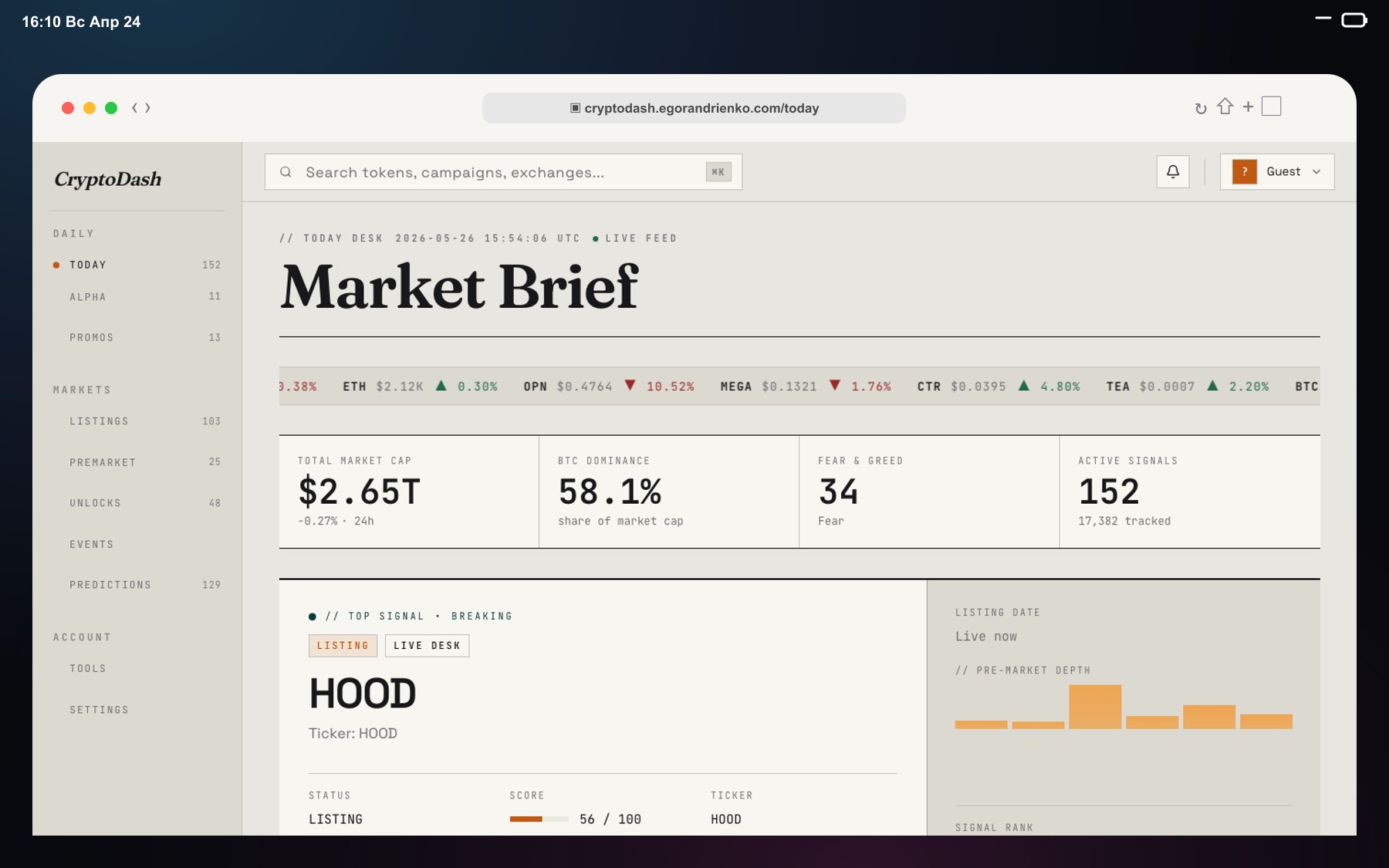Go back with browser back arrow
This screenshot has height=868, width=1389.
click(135, 108)
